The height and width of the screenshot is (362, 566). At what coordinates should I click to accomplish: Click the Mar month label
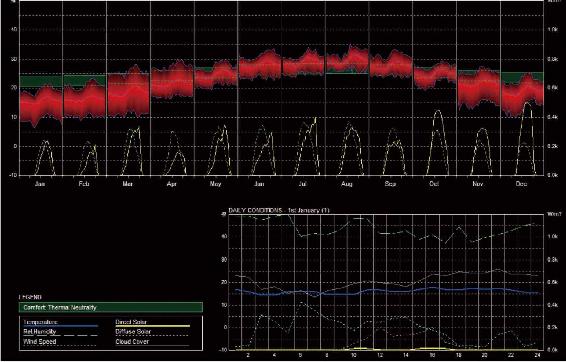127,184
